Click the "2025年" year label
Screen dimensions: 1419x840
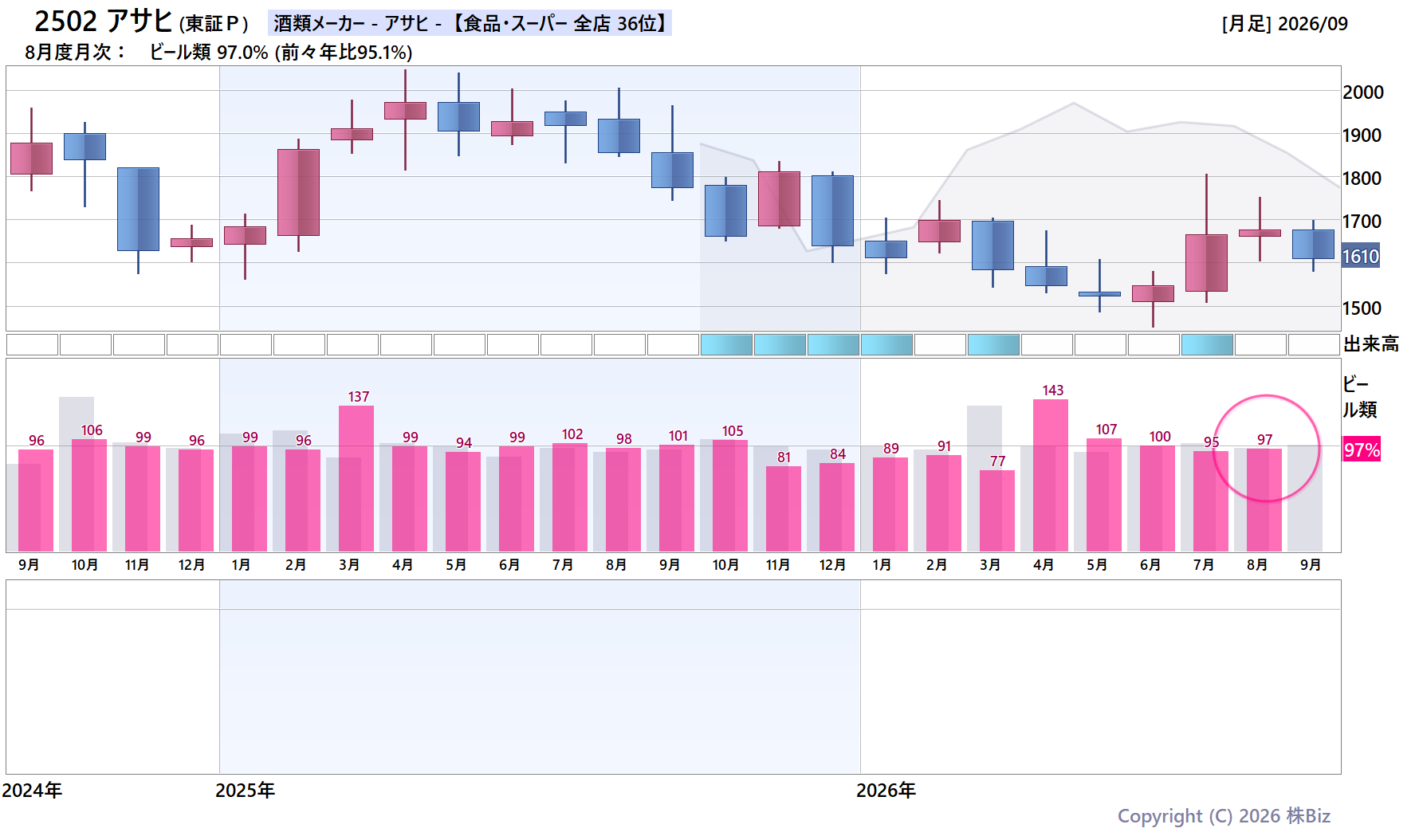point(246,791)
